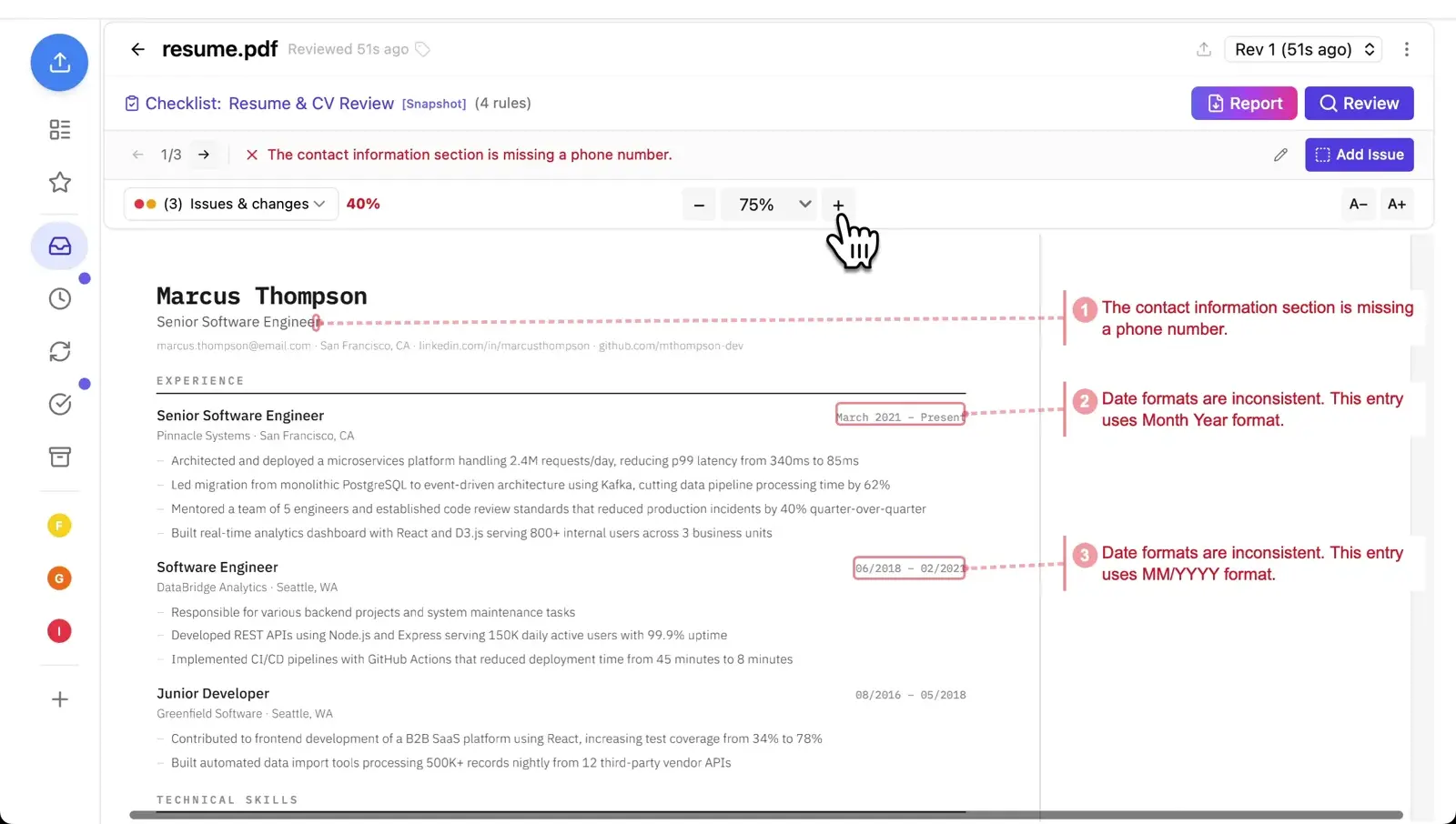
Task: Open completed reviews via the check circle icon
Action: 58,404
